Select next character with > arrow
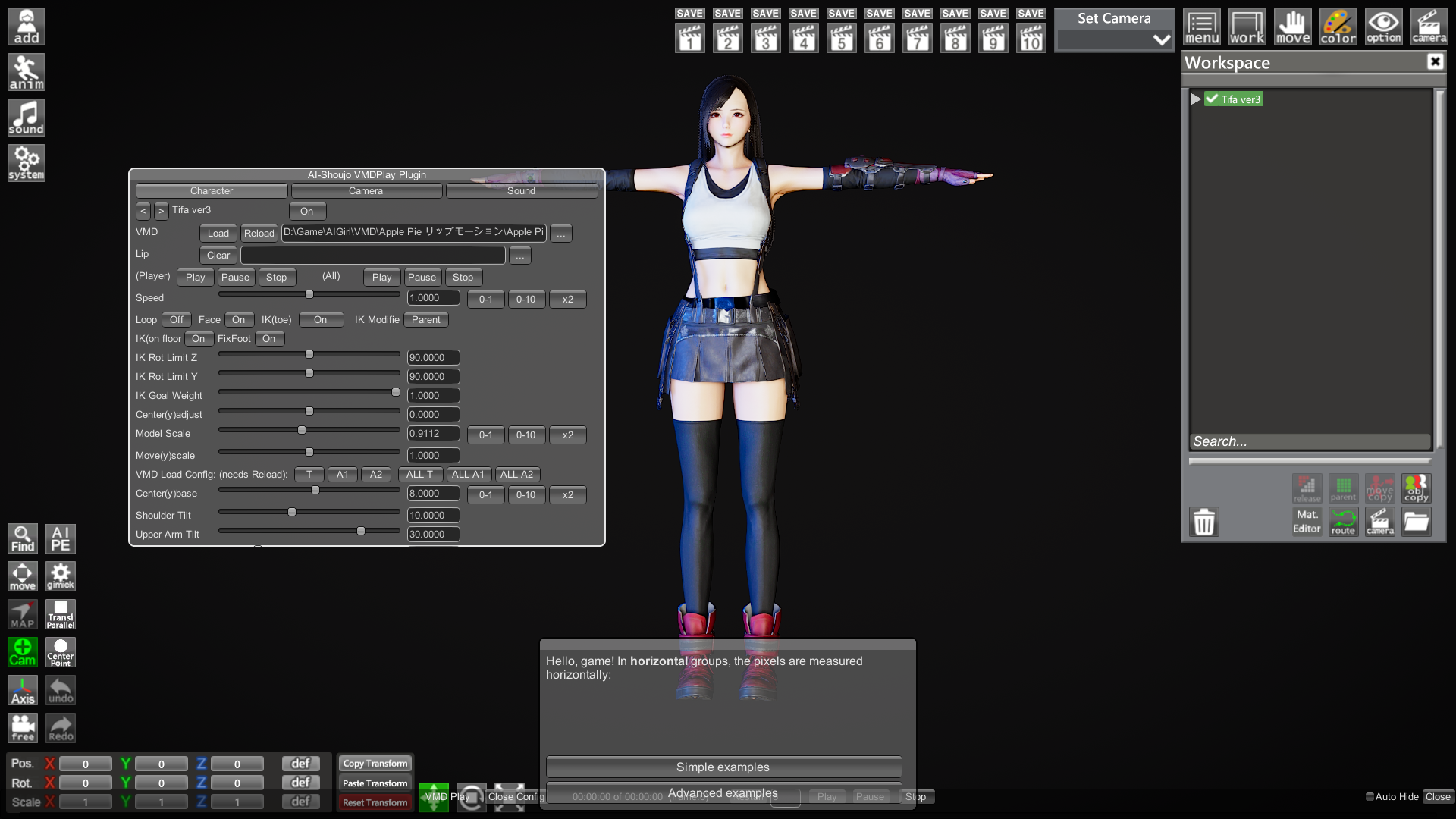This screenshot has height=819, width=1456. (161, 211)
